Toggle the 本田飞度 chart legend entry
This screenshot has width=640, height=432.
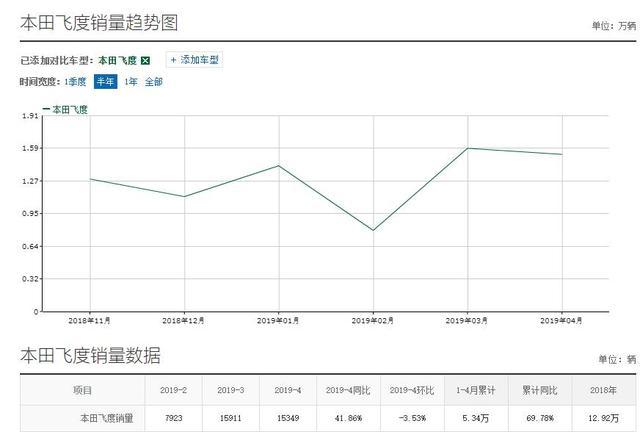[x=65, y=109]
